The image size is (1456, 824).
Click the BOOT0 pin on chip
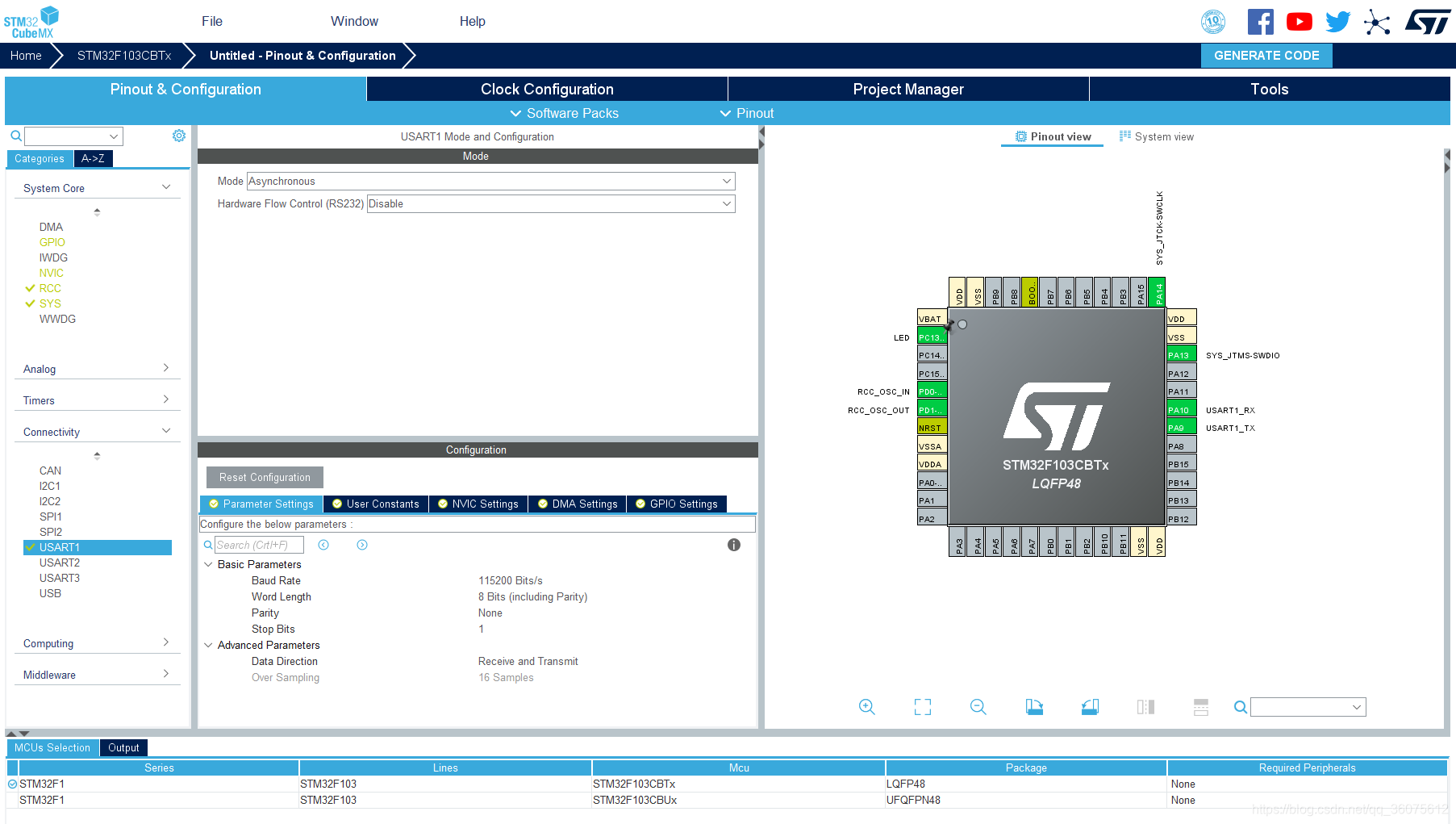(x=1032, y=292)
